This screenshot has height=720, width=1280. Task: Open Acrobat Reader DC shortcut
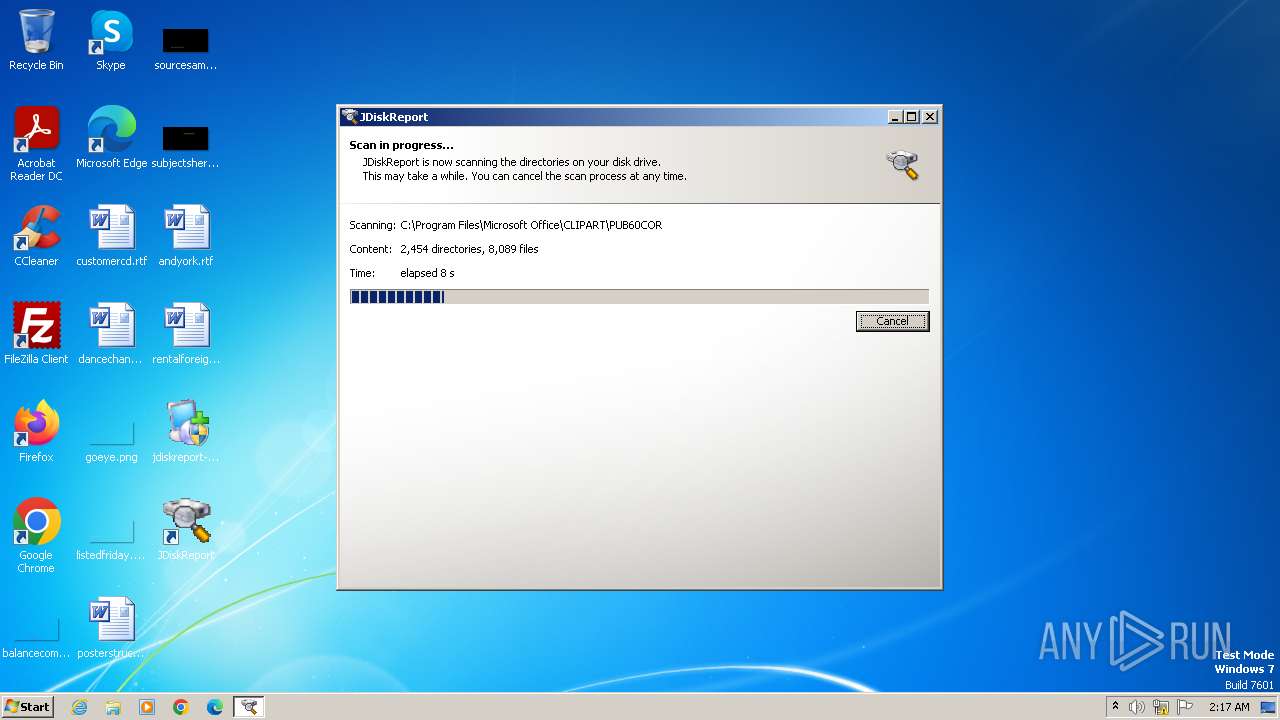click(x=36, y=145)
